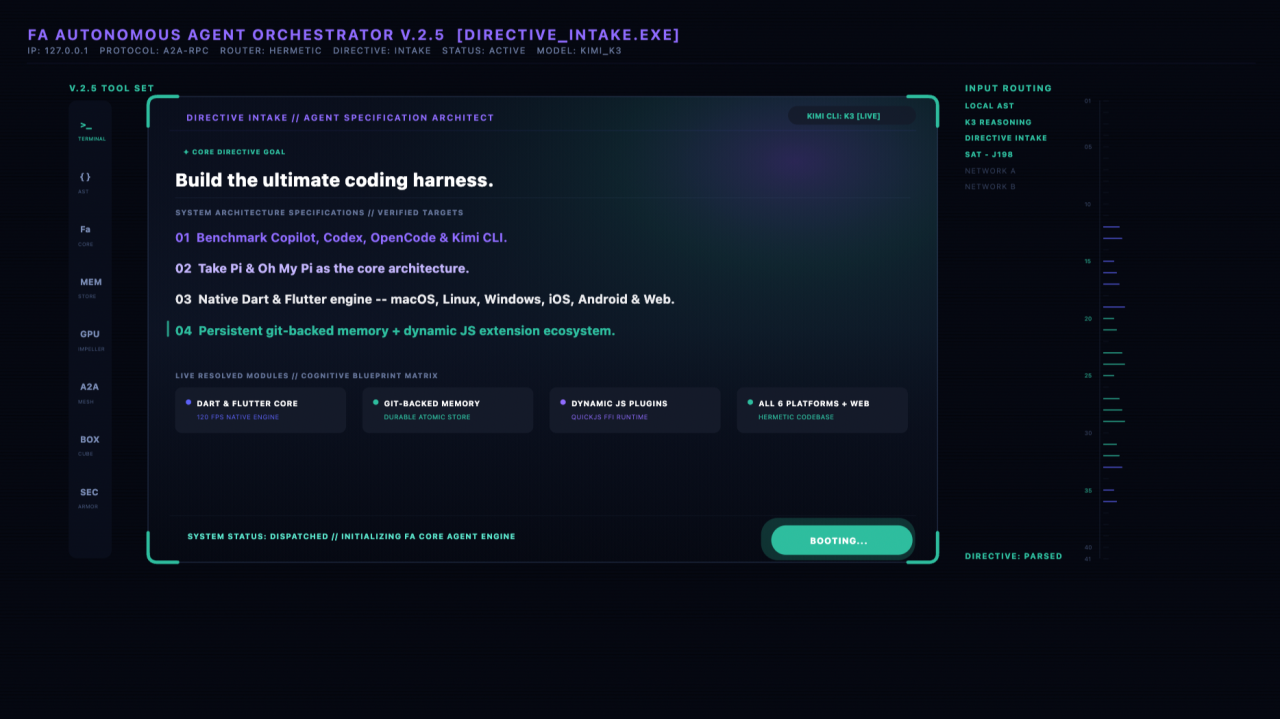Click the HERMETIC CODEBASE subtitle

coord(796,417)
